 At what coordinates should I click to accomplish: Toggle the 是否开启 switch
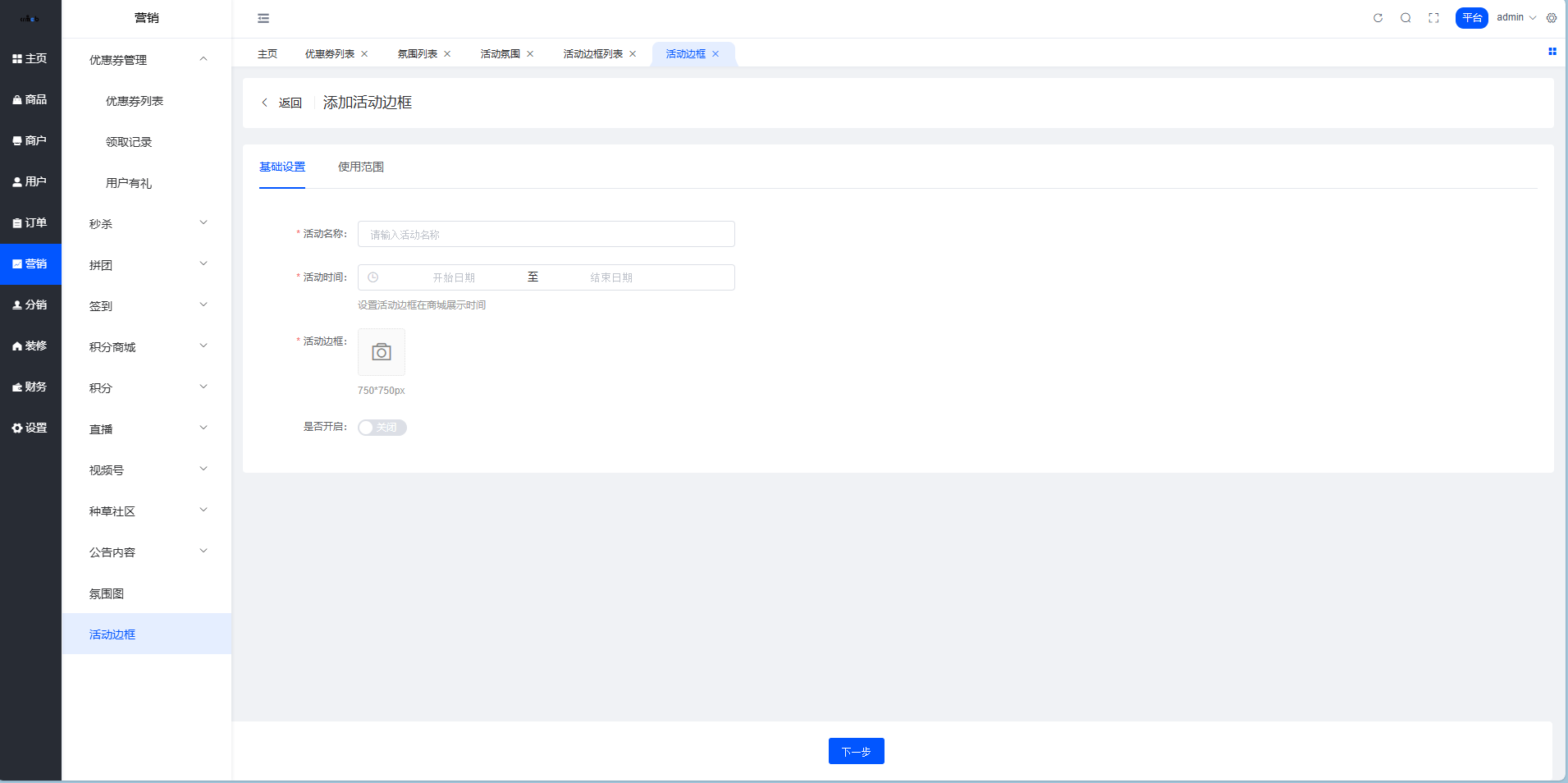[382, 428]
